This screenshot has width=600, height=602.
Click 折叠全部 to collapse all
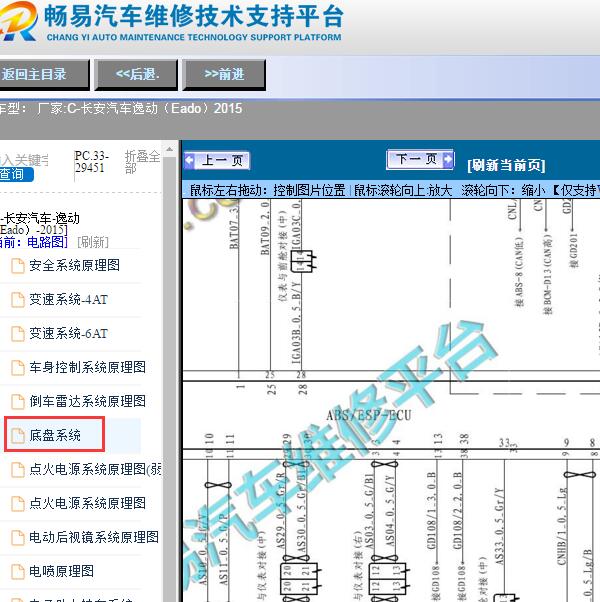pos(142,162)
